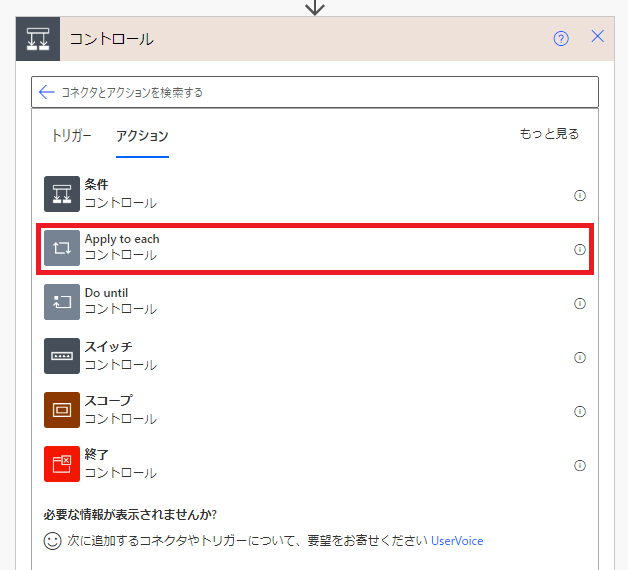Show info for the スコープ action
Screen dimensions: 628x570
(x=580, y=411)
